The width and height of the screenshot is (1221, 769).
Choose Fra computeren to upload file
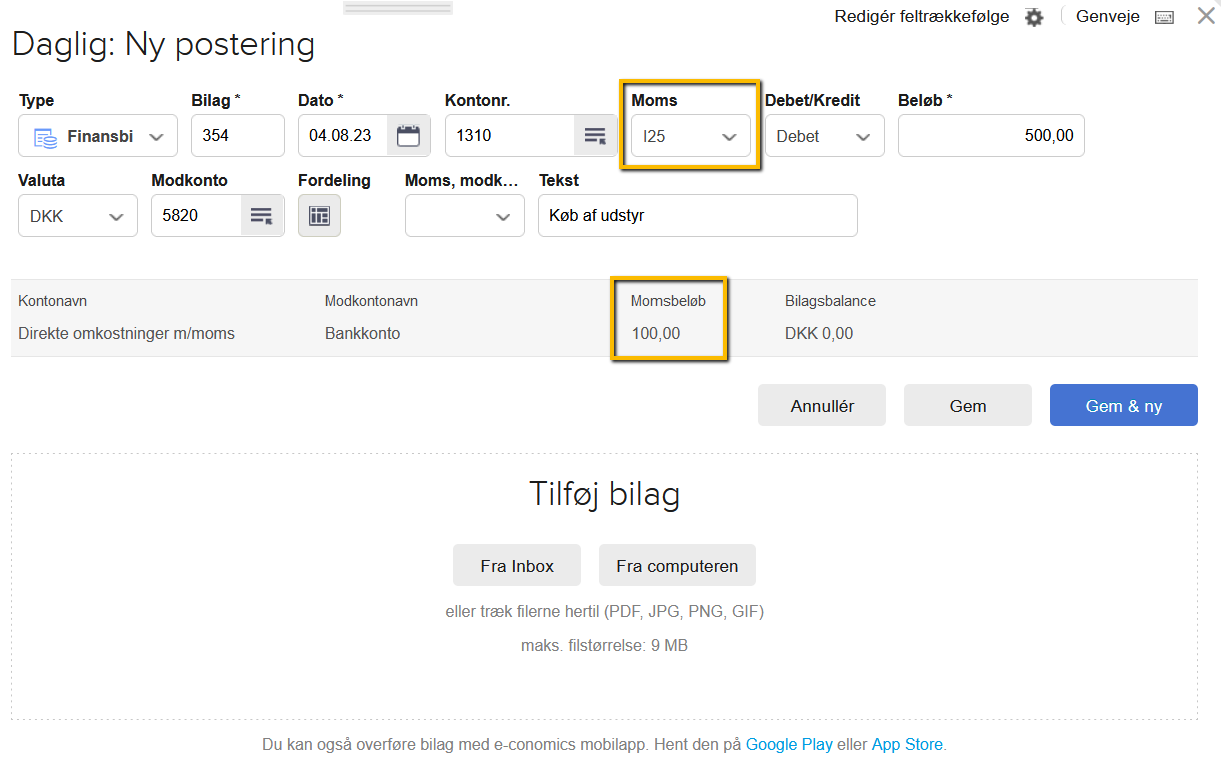click(677, 566)
